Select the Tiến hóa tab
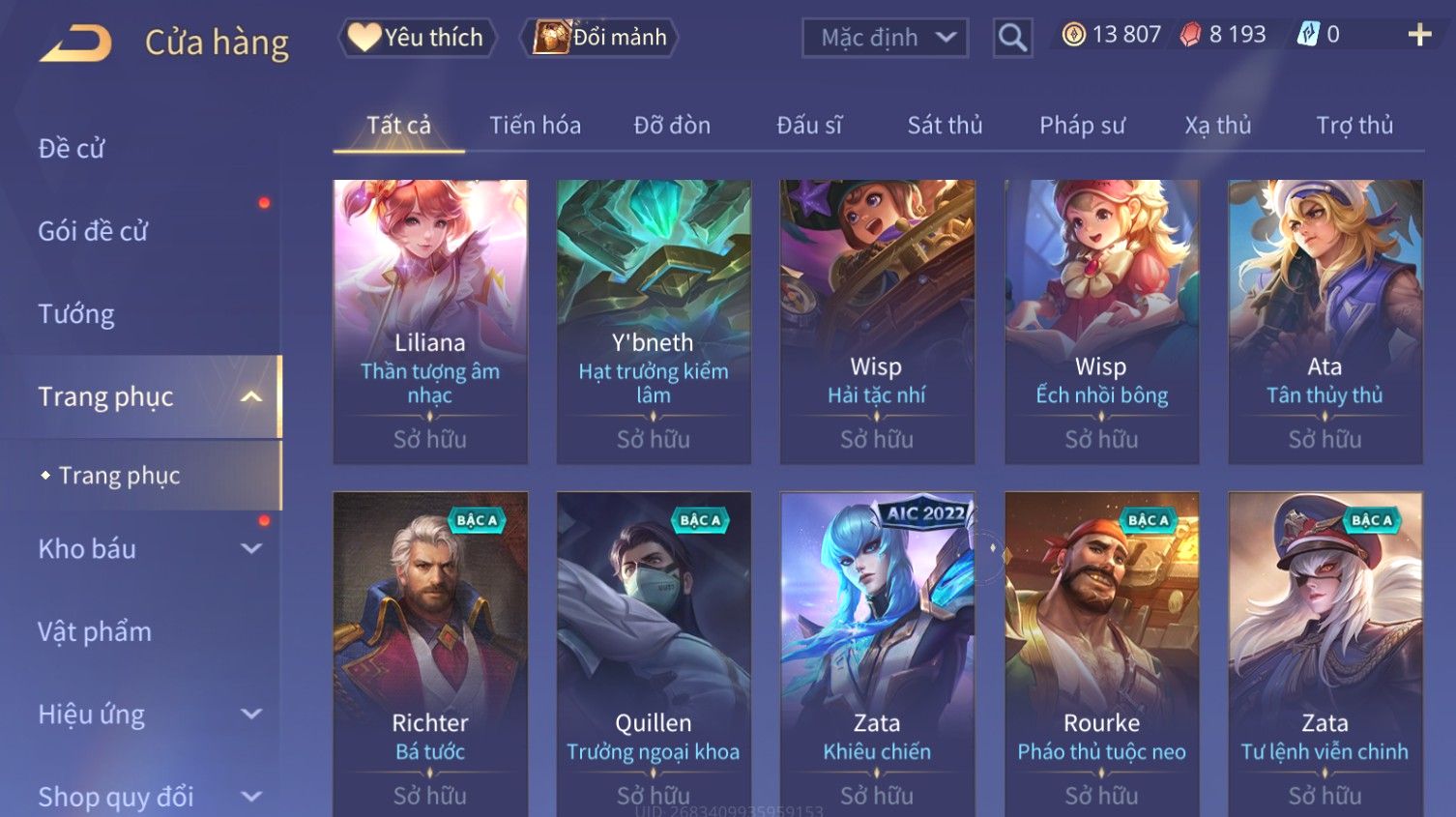 click(535, 126)
